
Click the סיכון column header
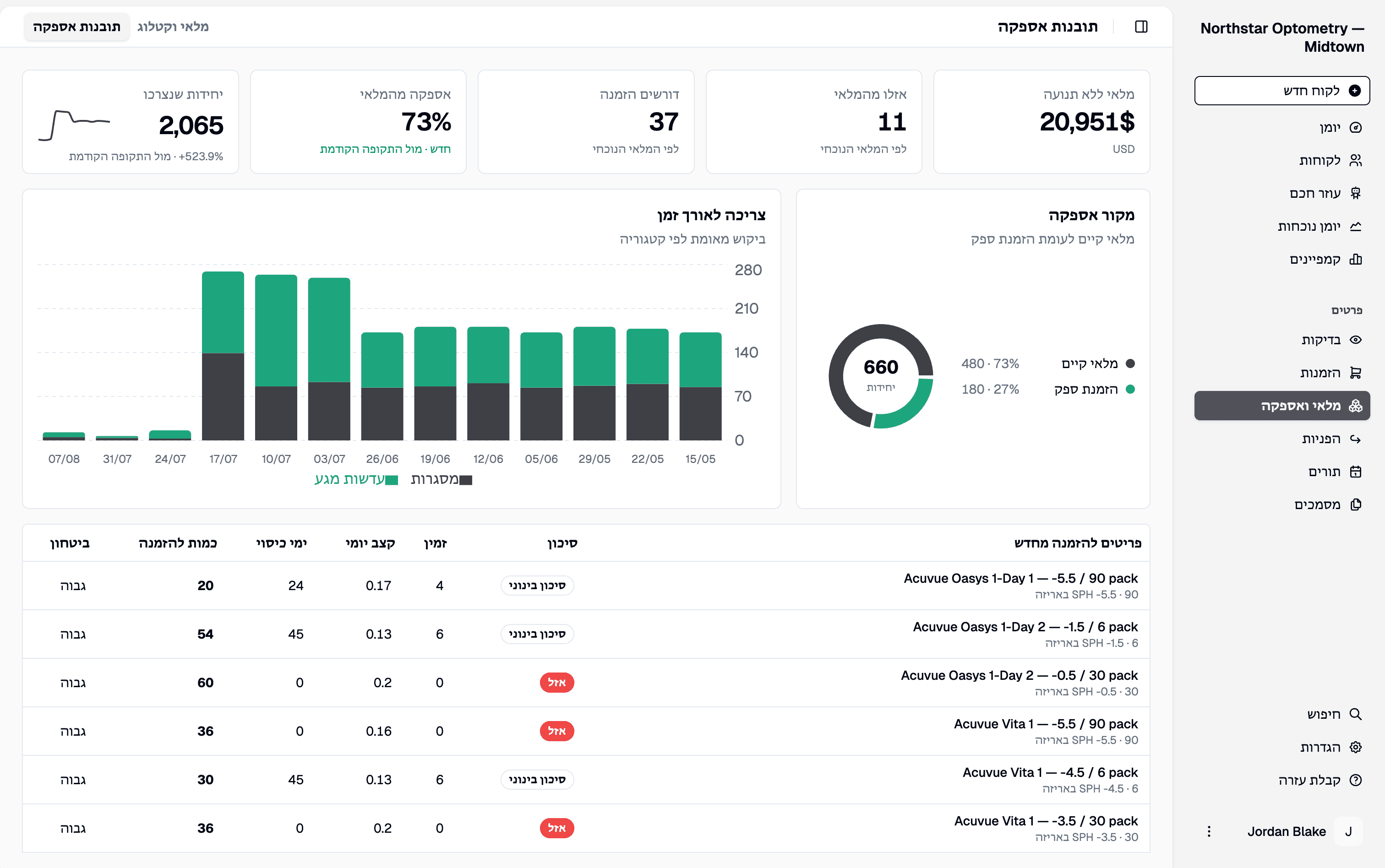[x=562, y=543]
